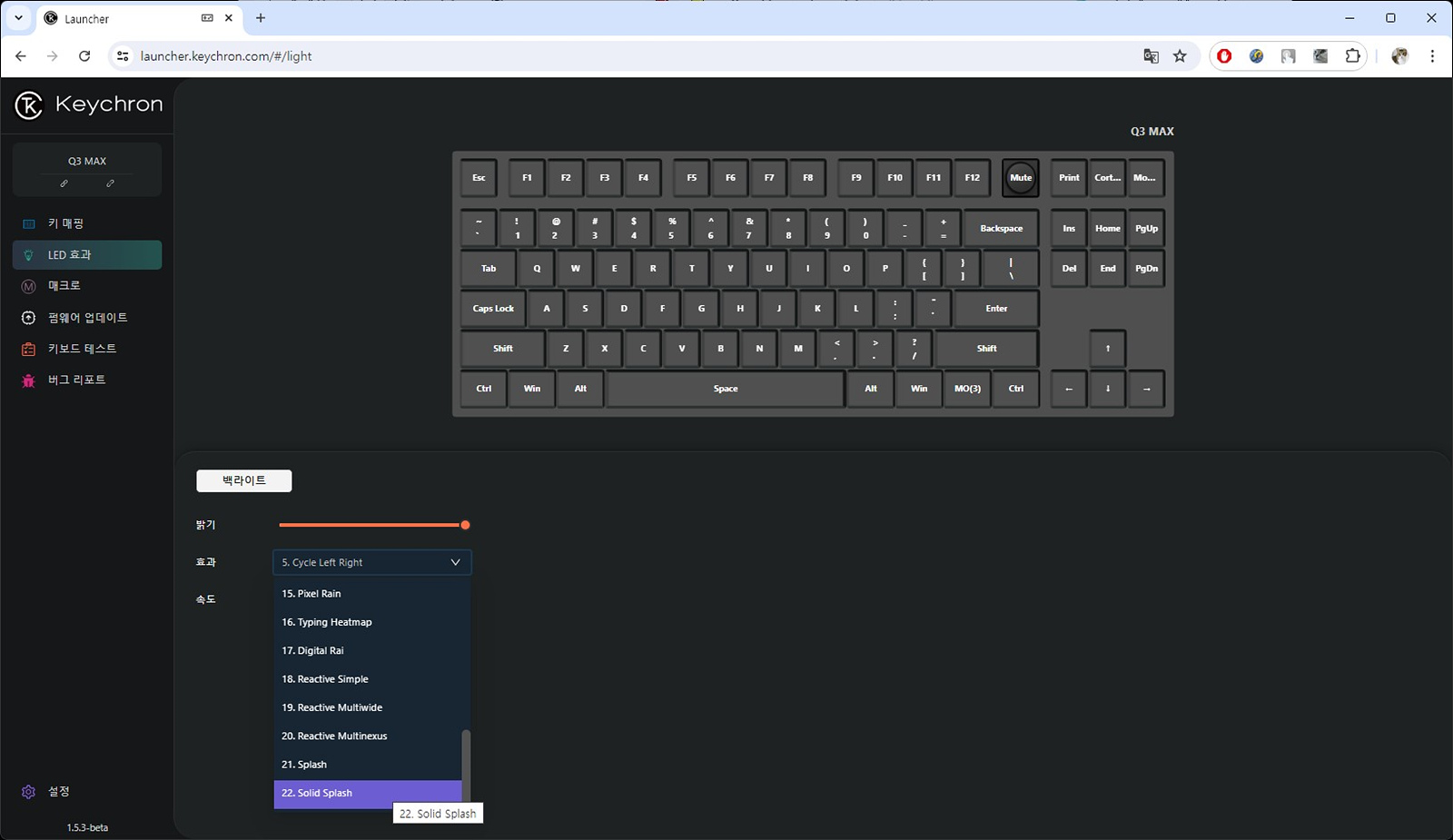
Task: Choose 16. Typing Heatmap effect
Action: (x=368, y=622)
